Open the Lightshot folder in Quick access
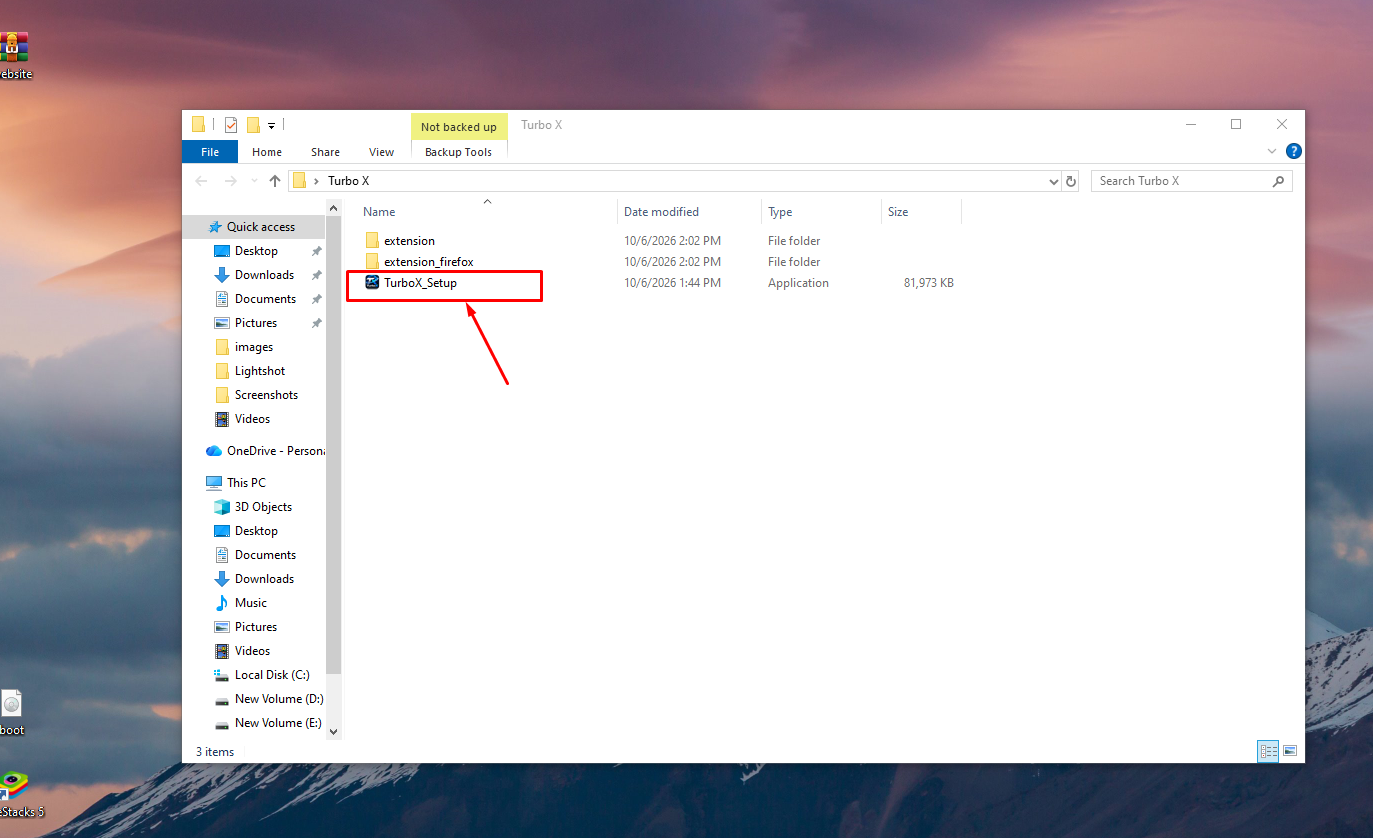 pyautogui.click(x=250, y=371)
